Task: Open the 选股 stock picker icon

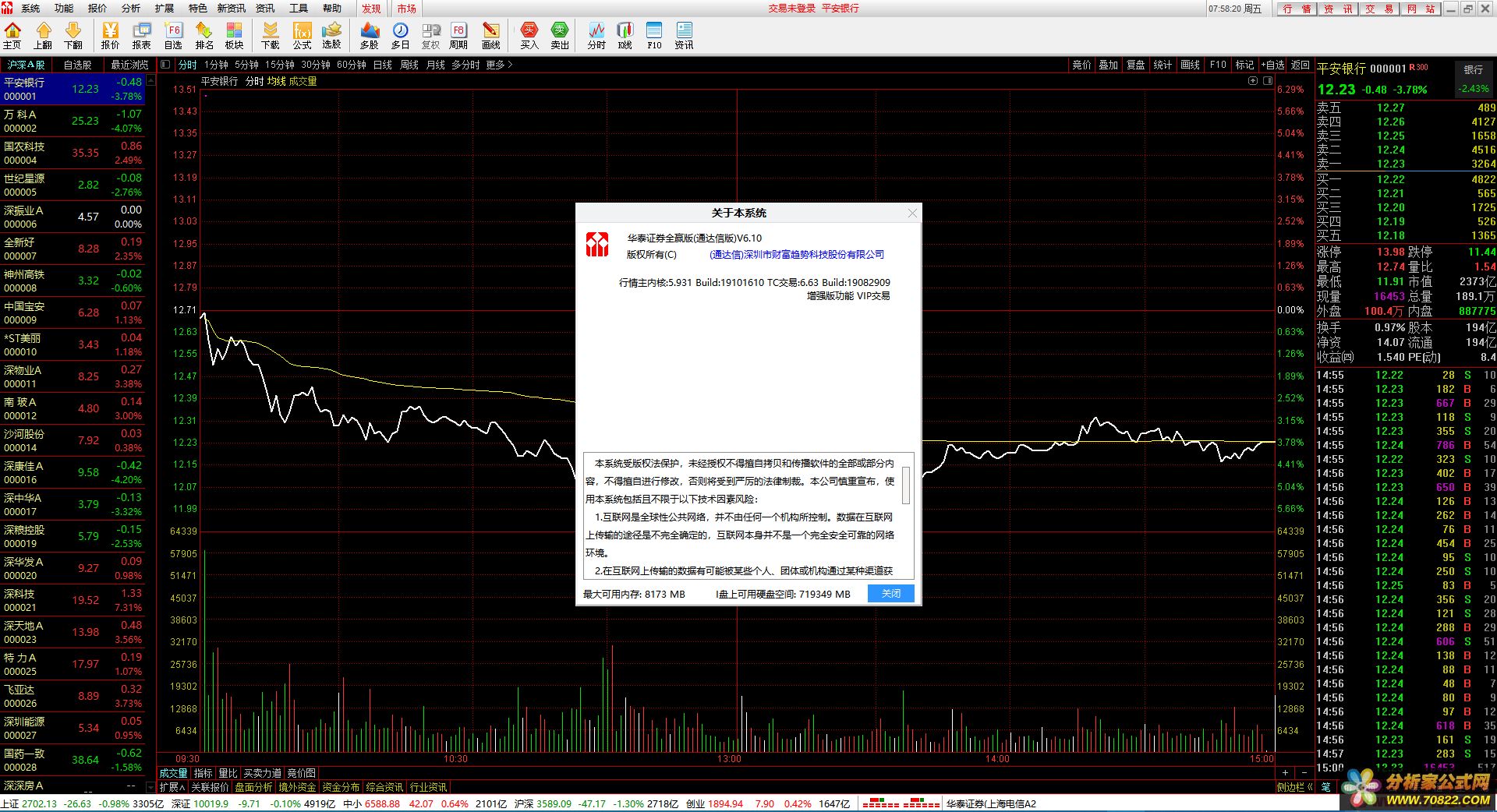Action: click(x=332, y=36)
